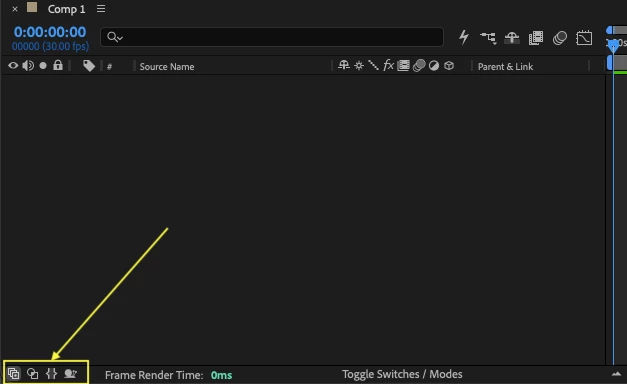Viewport: 627px width, 384px height.
Task: Toggle hiding of shy layers
Action: click(512, 38)
